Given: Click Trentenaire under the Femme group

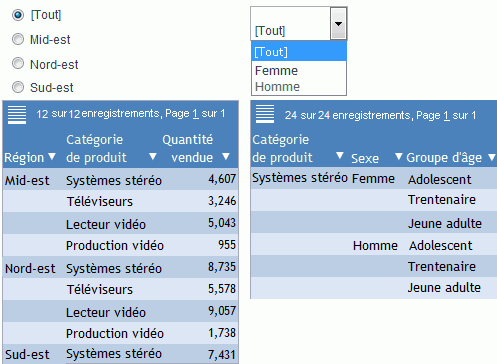Looking at the screenshot, I should click(x=442, y=200).
